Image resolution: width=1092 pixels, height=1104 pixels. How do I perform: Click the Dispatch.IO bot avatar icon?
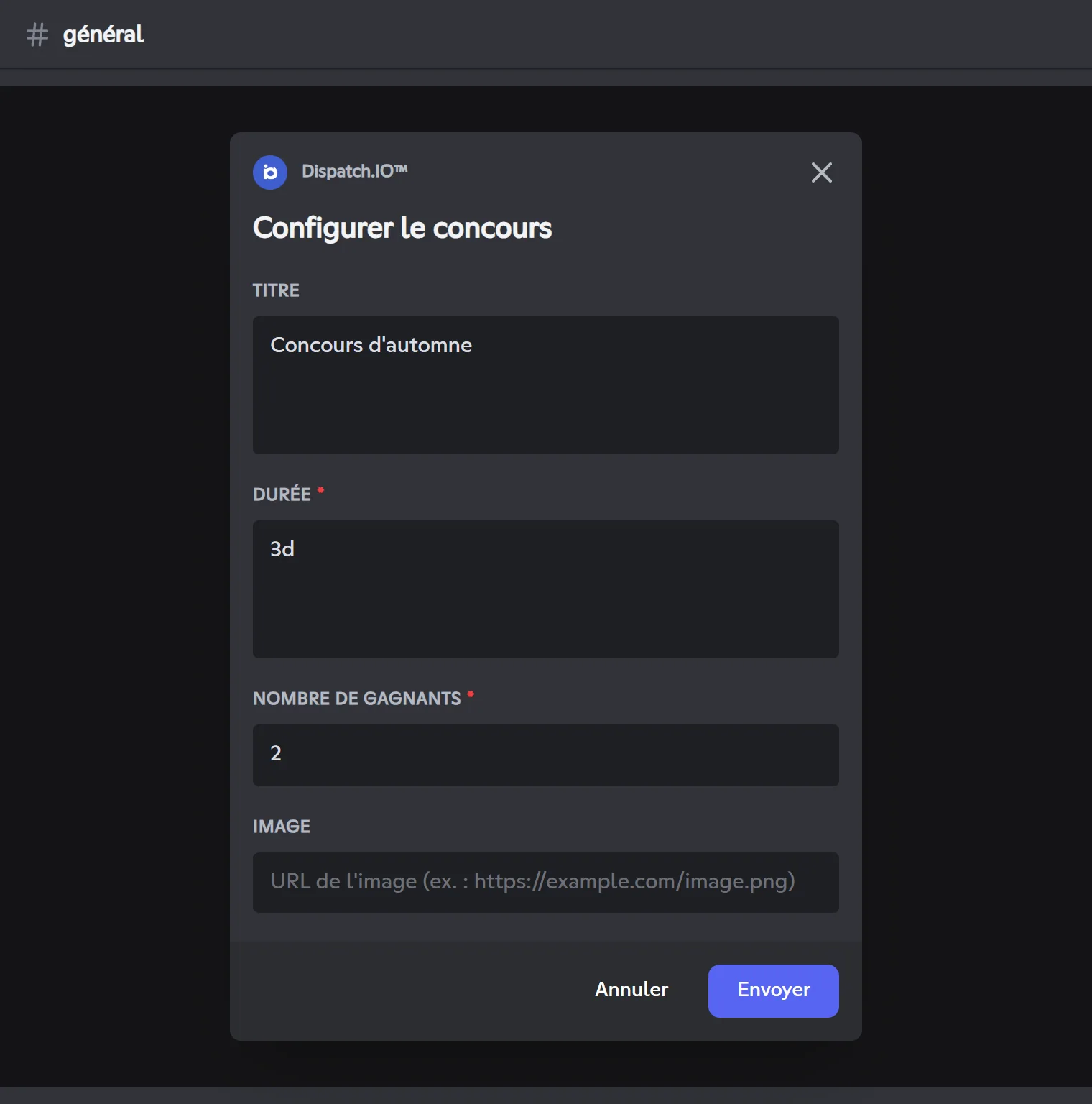point(270,172)
